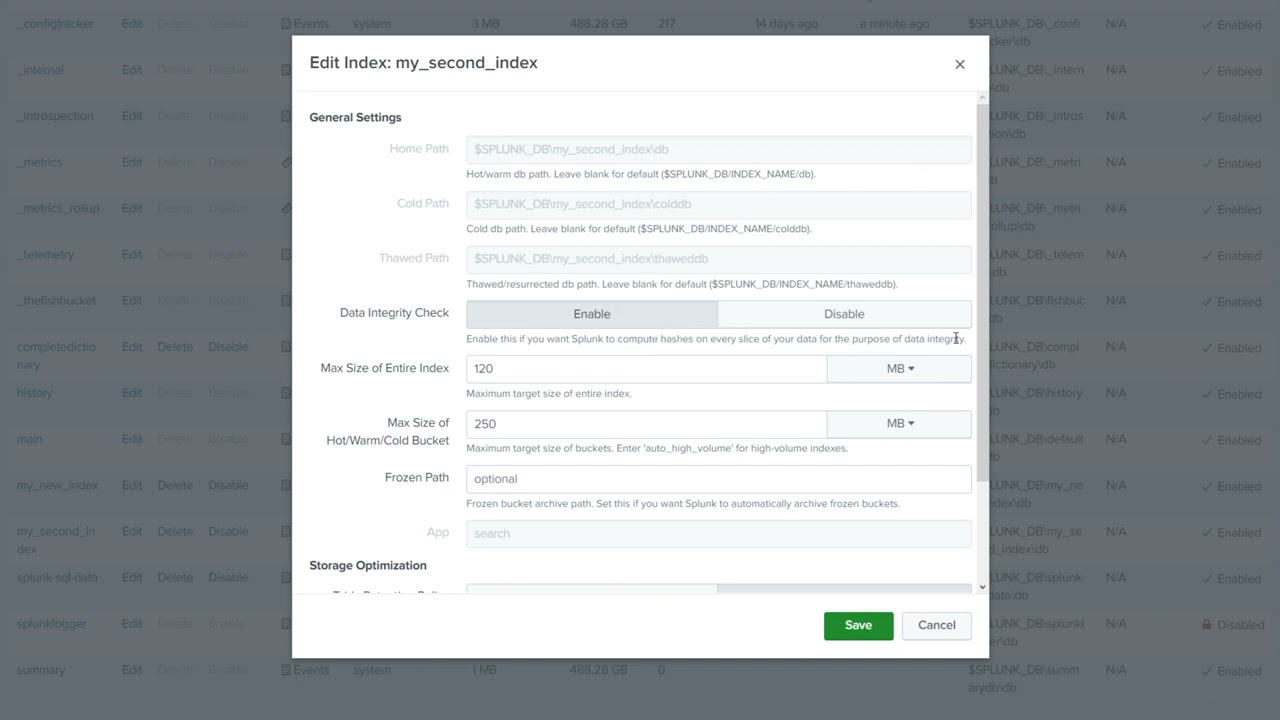Viewport: 1280px width, 720px height.
Task: Click Delete for my_new_index row
Action: pyautogui.click(x=175, y=485)
